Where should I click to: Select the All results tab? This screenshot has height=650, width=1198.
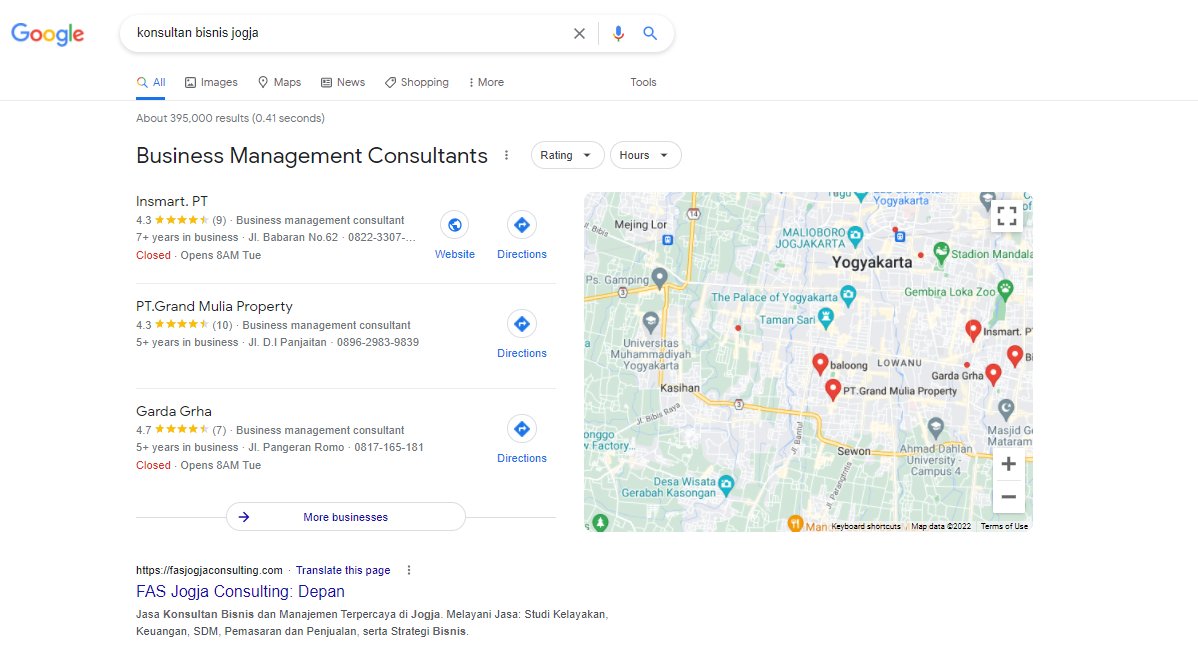[151, 82]
